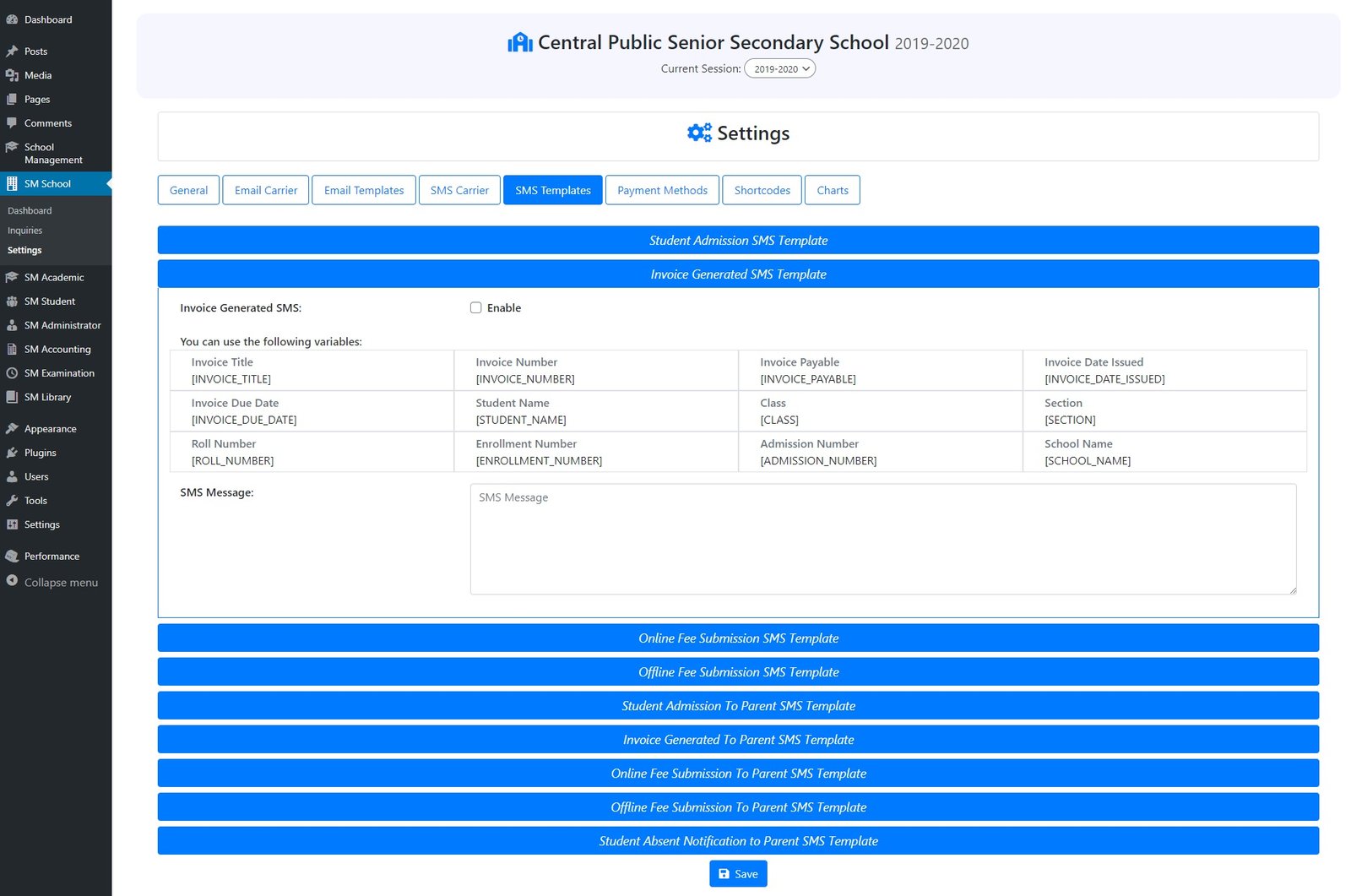Expand Offline Fee Submission To Parent SMS Template
Screen dimensions: 1351x896
pyautogui.click(x=738, y=806)
